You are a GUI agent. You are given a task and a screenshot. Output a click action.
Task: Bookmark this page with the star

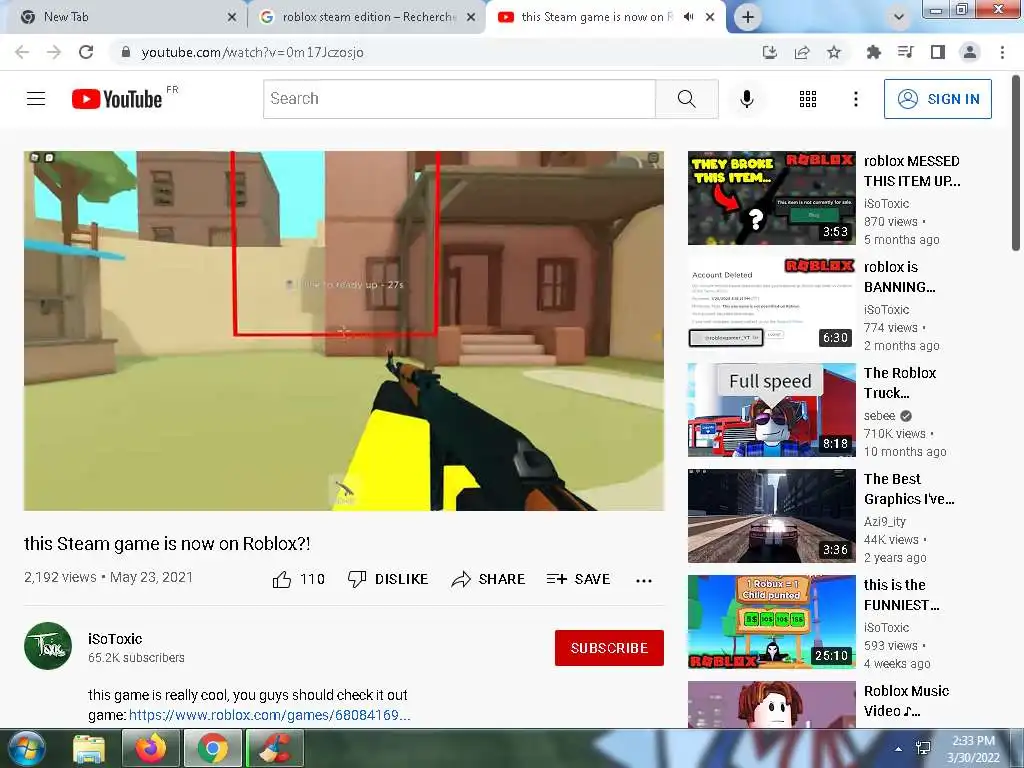click(834, 52)
